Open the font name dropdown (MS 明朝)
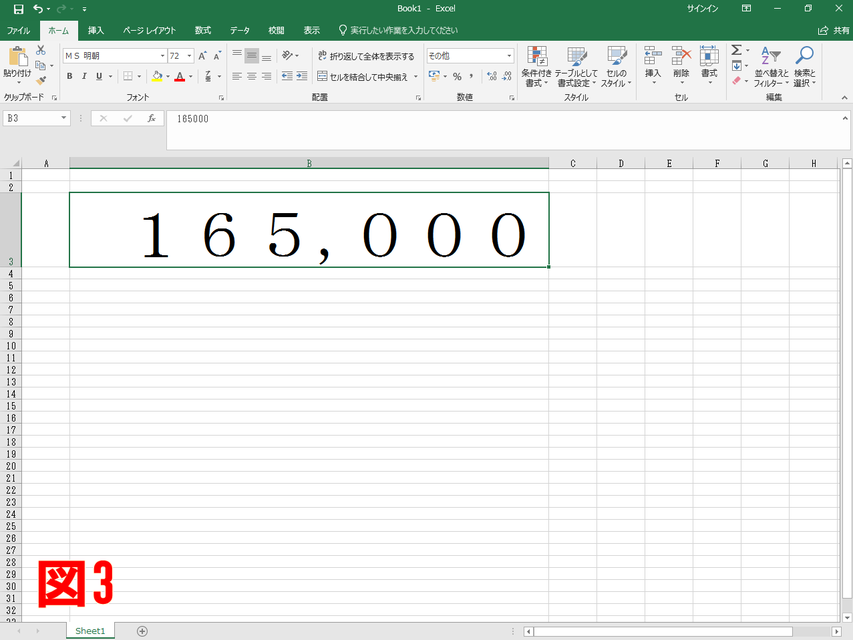The height and width of the screenshot is (640, 853). 162,56
